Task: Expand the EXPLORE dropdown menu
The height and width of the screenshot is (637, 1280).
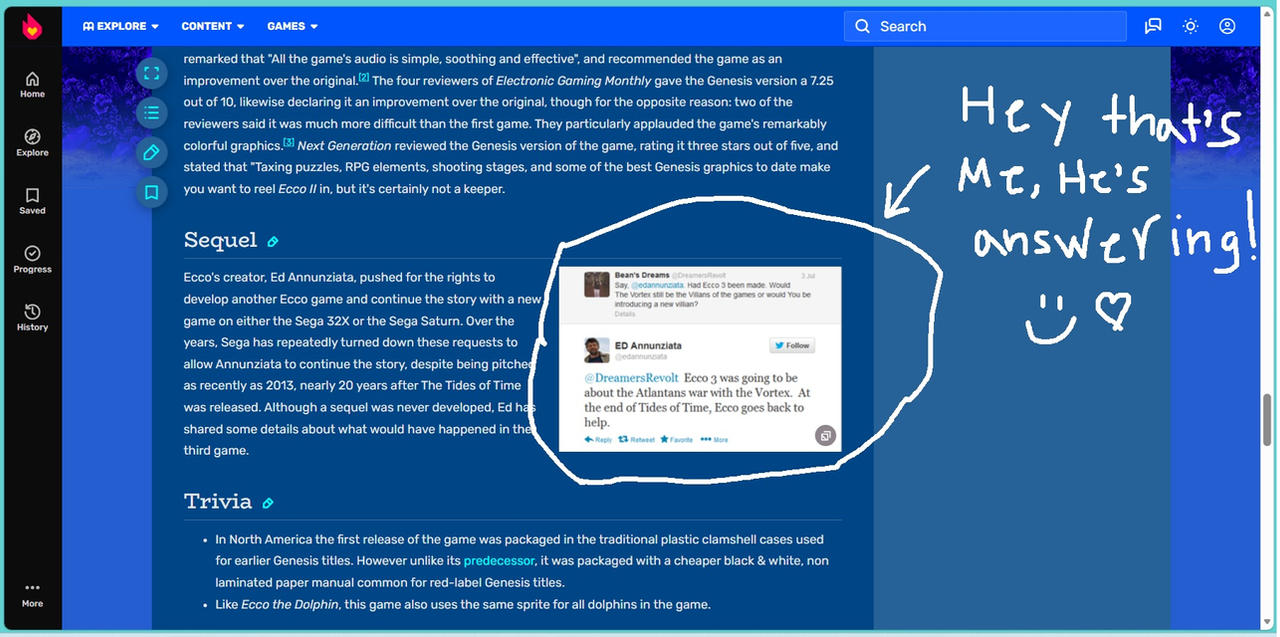Action: tap(121, 26)
